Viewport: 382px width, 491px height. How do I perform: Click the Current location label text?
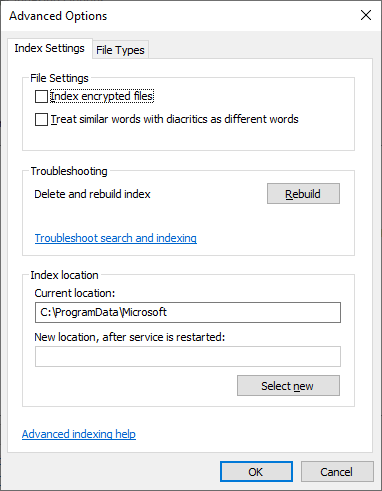click(x=75, y=293)
